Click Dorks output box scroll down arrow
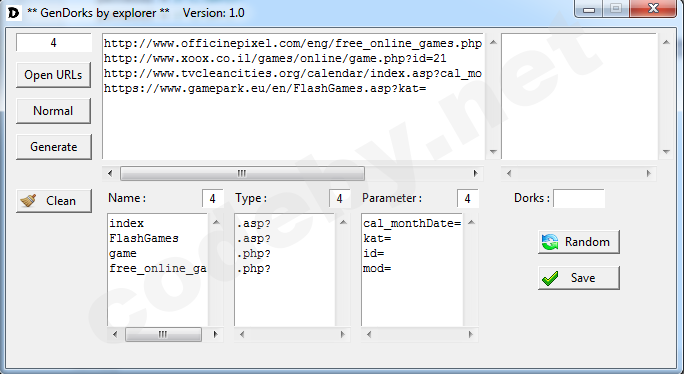This screenshot has width=684, height=374. tap(666, 151)
